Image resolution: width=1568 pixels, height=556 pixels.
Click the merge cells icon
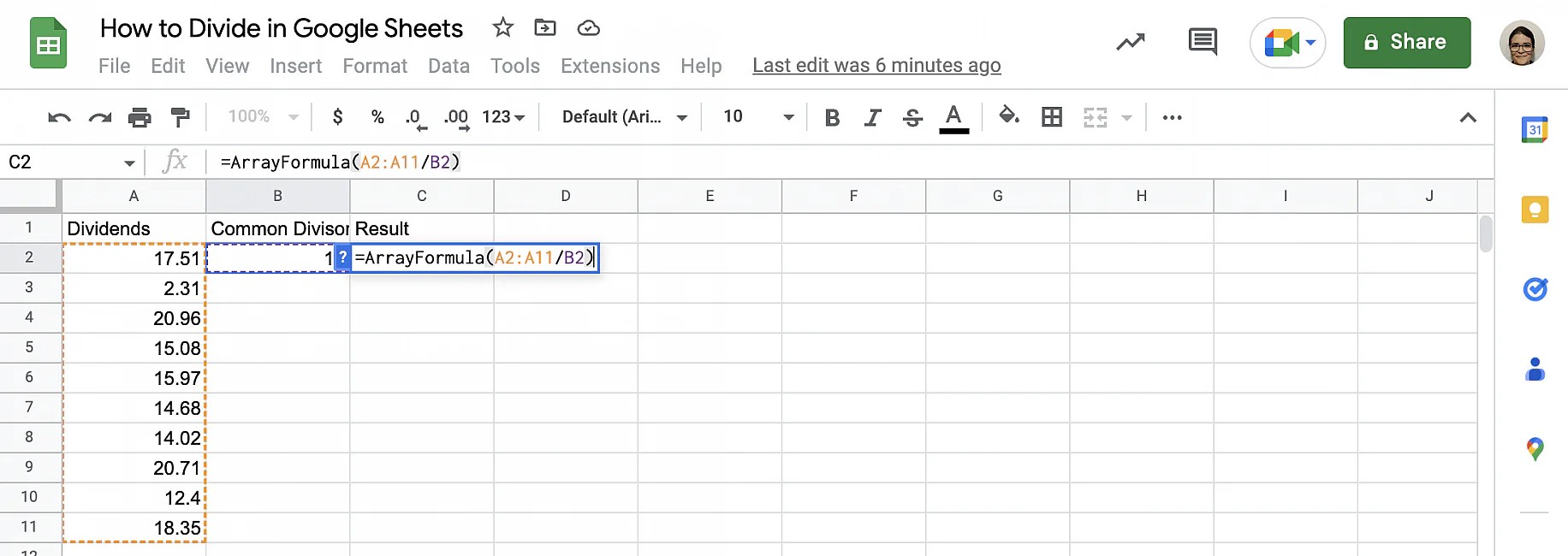click(1096, 117)
